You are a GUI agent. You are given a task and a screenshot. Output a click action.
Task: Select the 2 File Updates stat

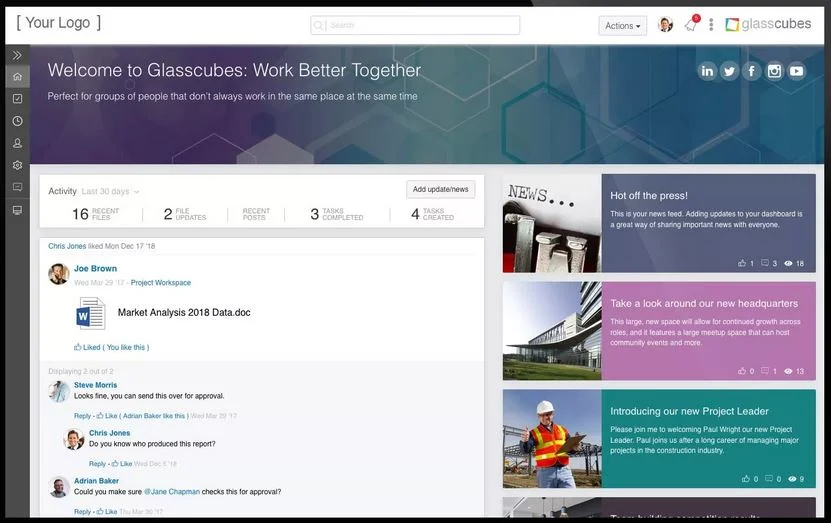click(x=184, y=214)
